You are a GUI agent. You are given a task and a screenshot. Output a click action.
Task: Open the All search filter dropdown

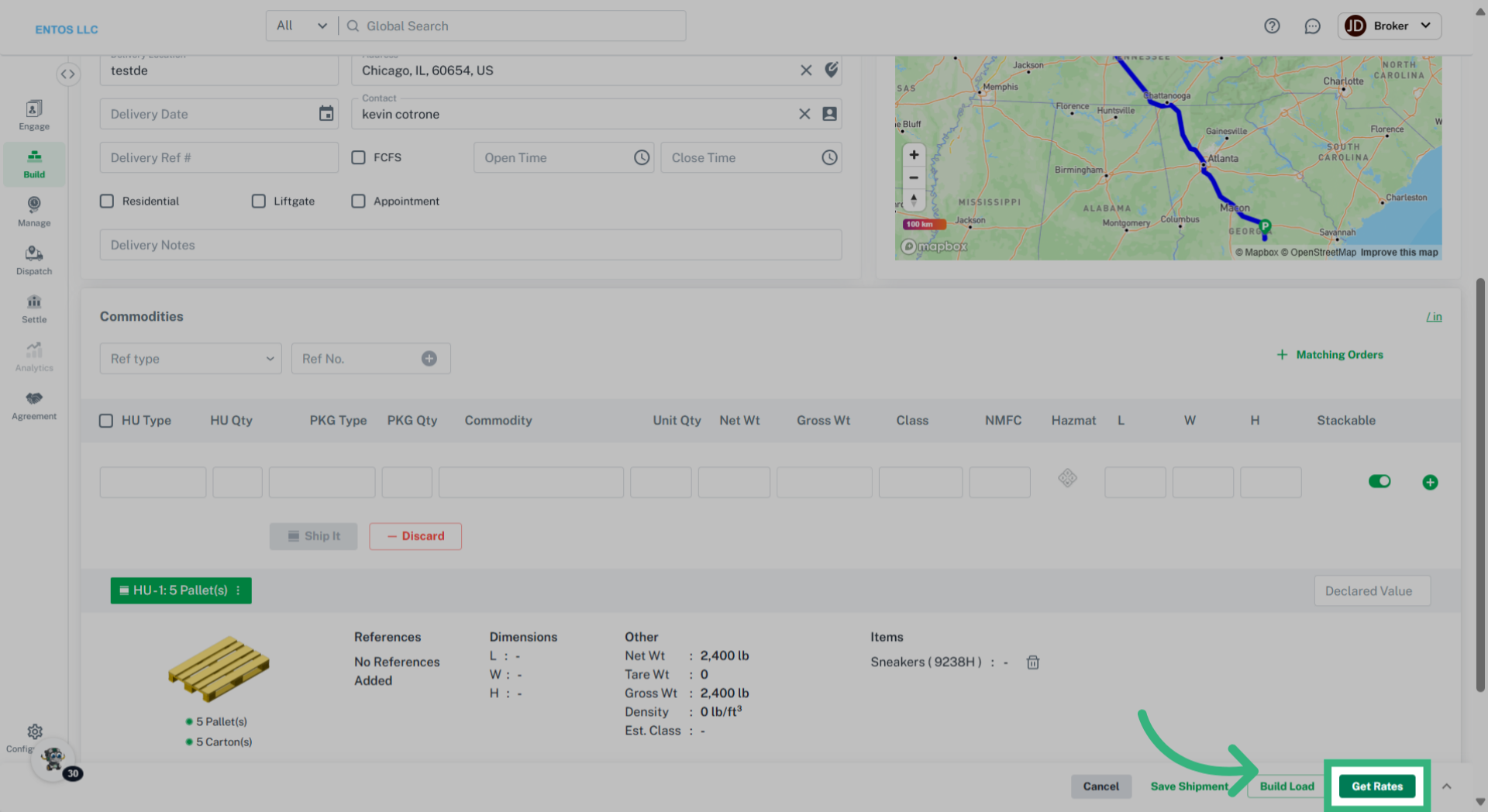(301, 26)
